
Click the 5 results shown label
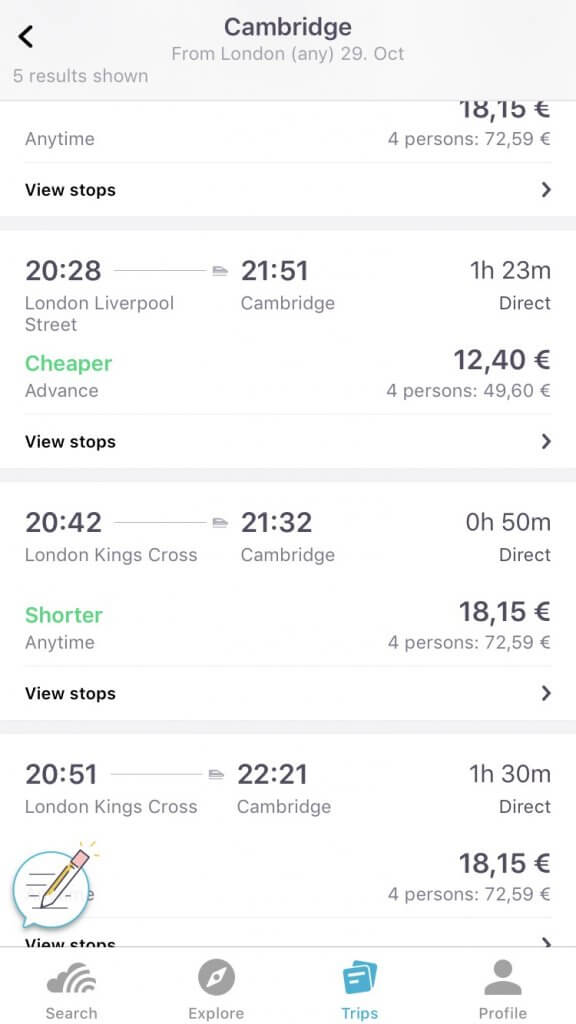79,76
